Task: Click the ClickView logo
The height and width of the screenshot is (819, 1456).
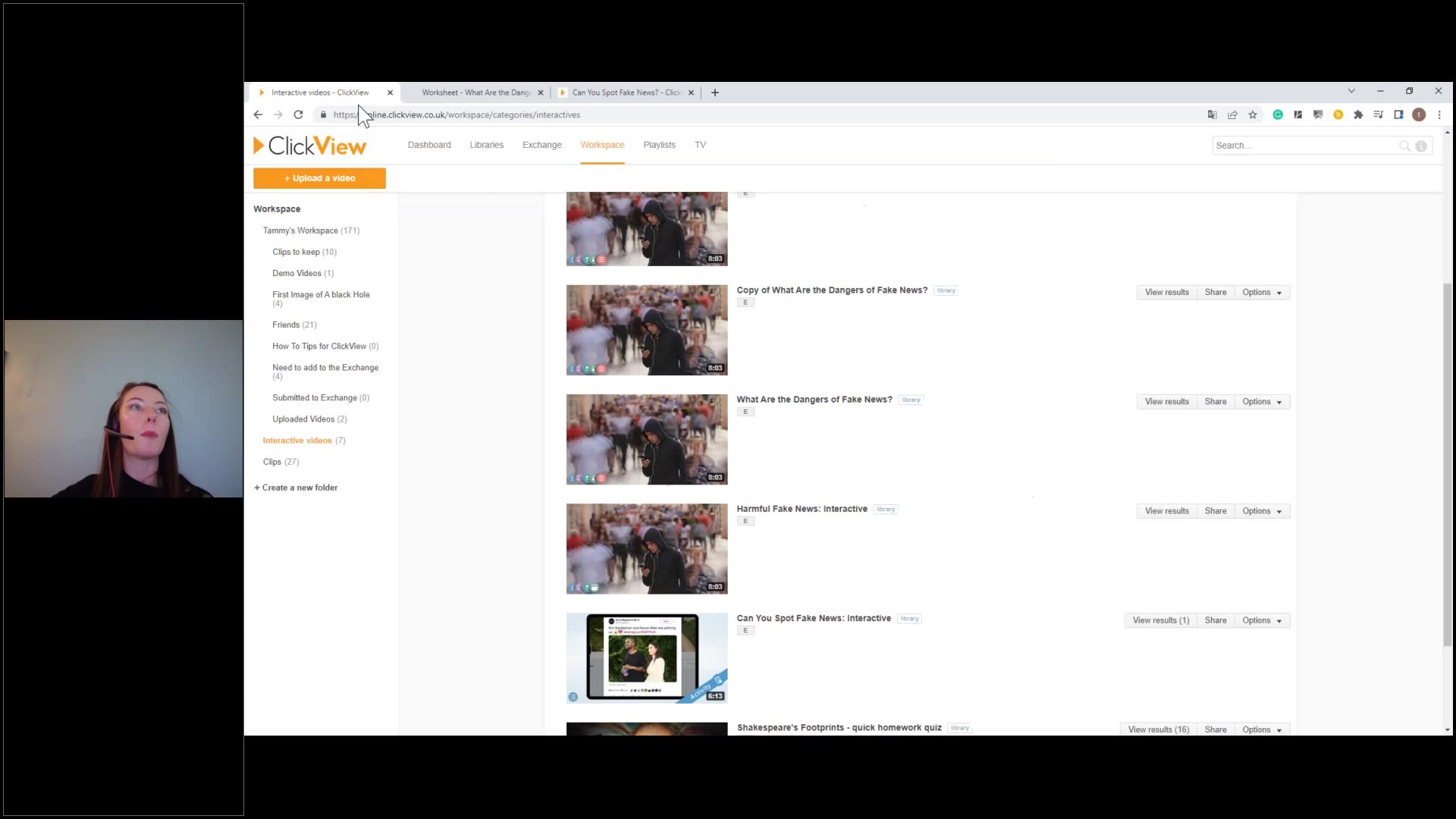Action: coord(309,145)
